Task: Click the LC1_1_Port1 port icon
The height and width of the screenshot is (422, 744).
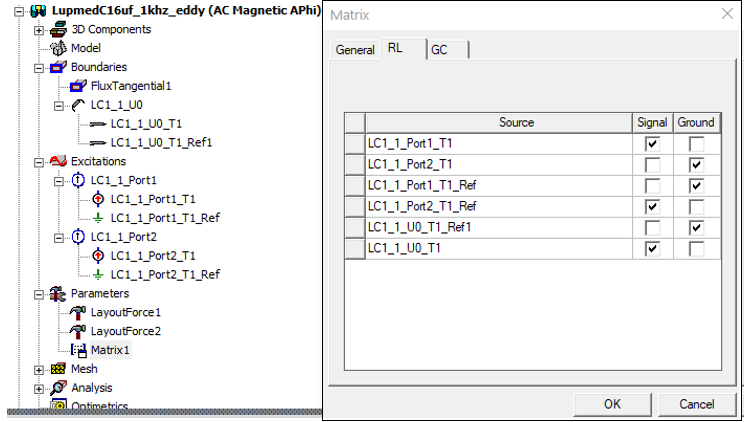Action: coord(78,180)
